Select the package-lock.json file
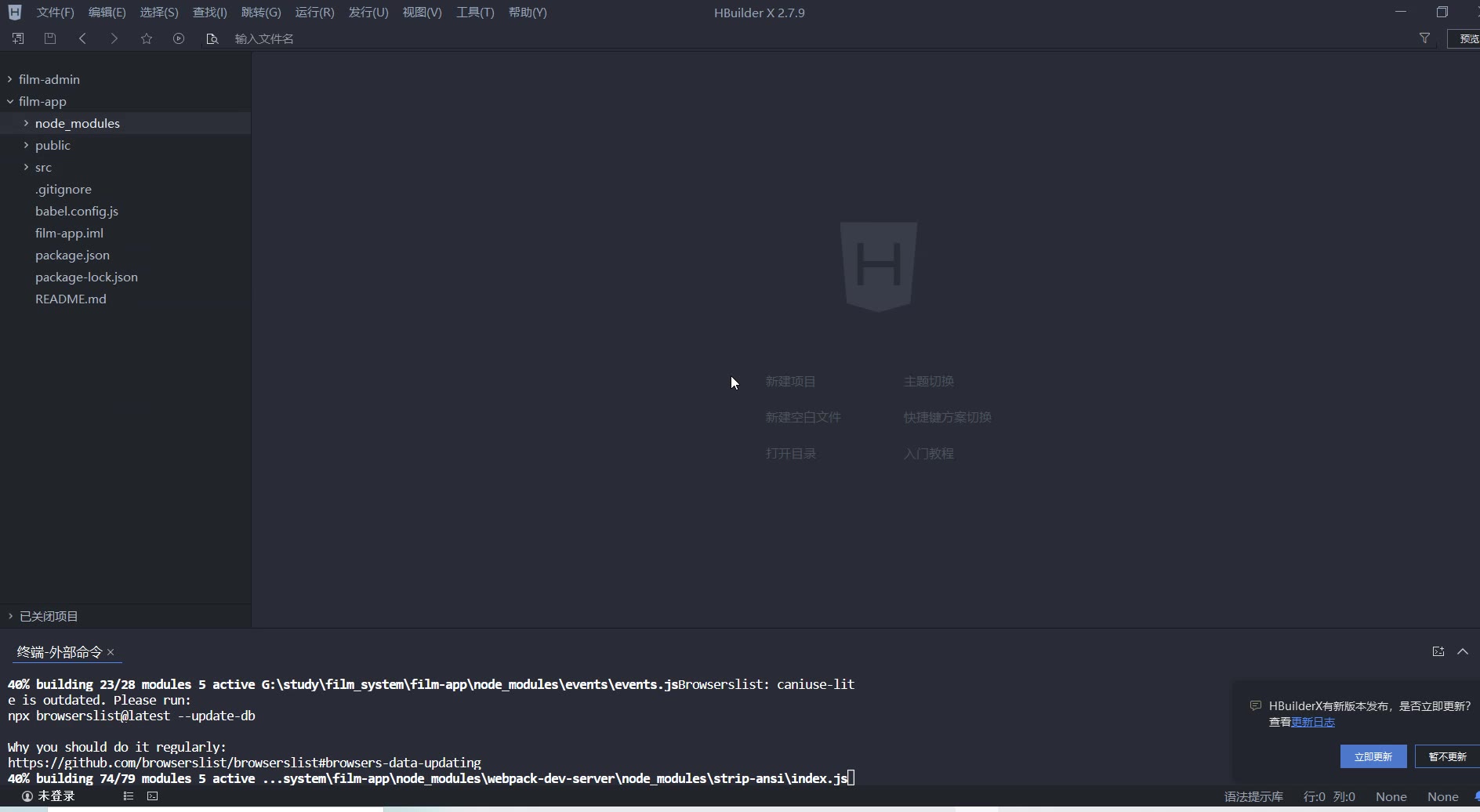 pyautogui.click(x=86, y=277)
